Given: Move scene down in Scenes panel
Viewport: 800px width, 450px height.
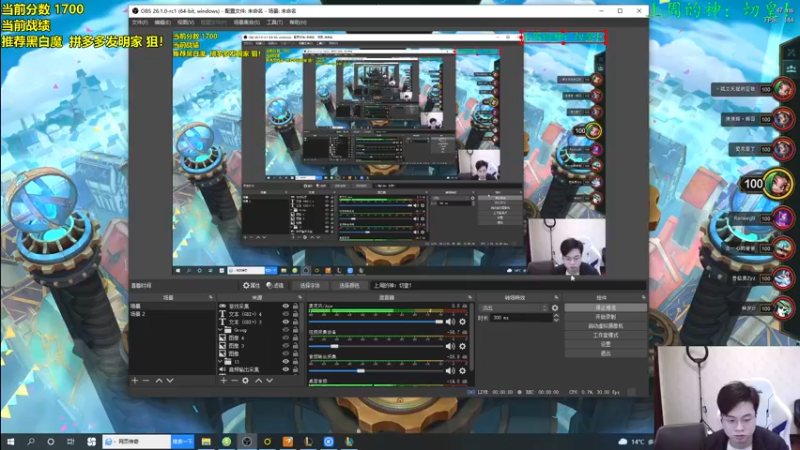Looking at the screenshot, I should [x=170, y=381].
